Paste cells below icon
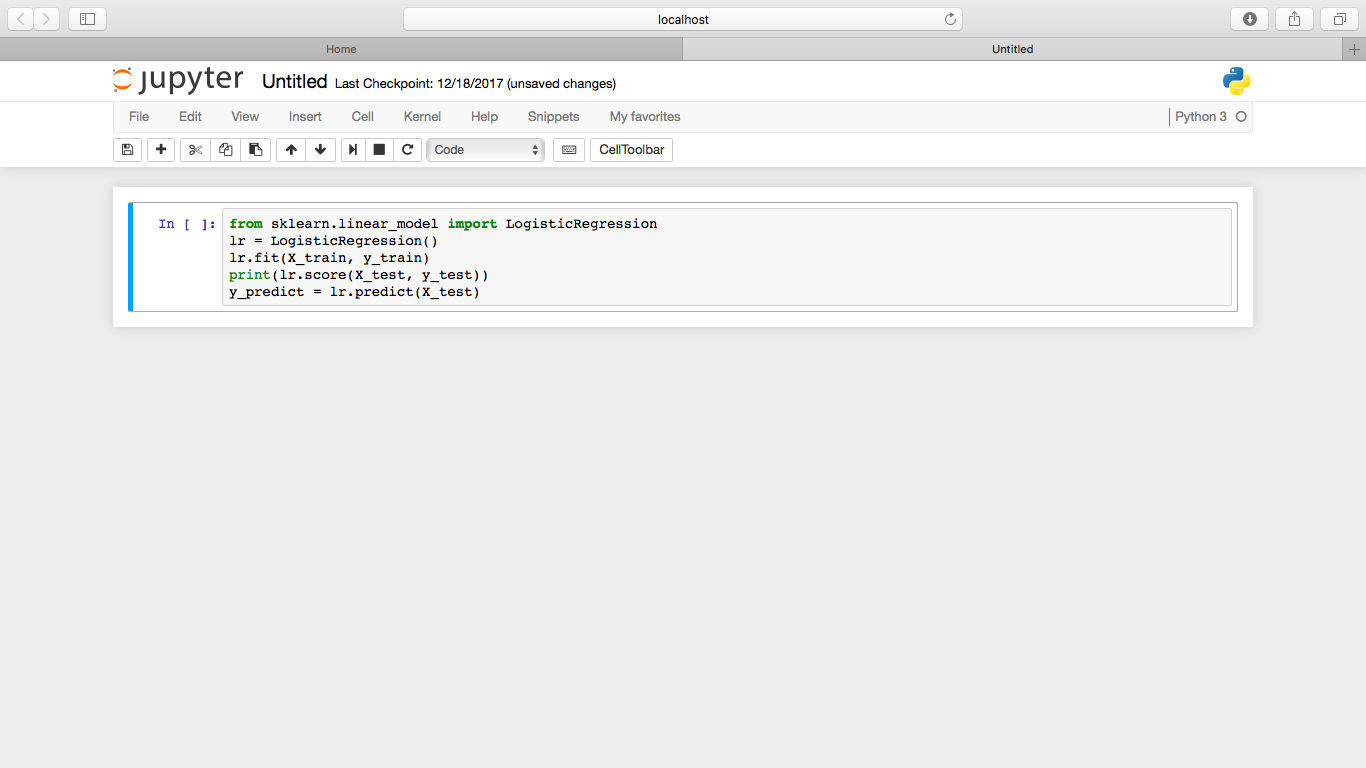The width and height of the screenshot is (1366, 768). click(256, 150)
